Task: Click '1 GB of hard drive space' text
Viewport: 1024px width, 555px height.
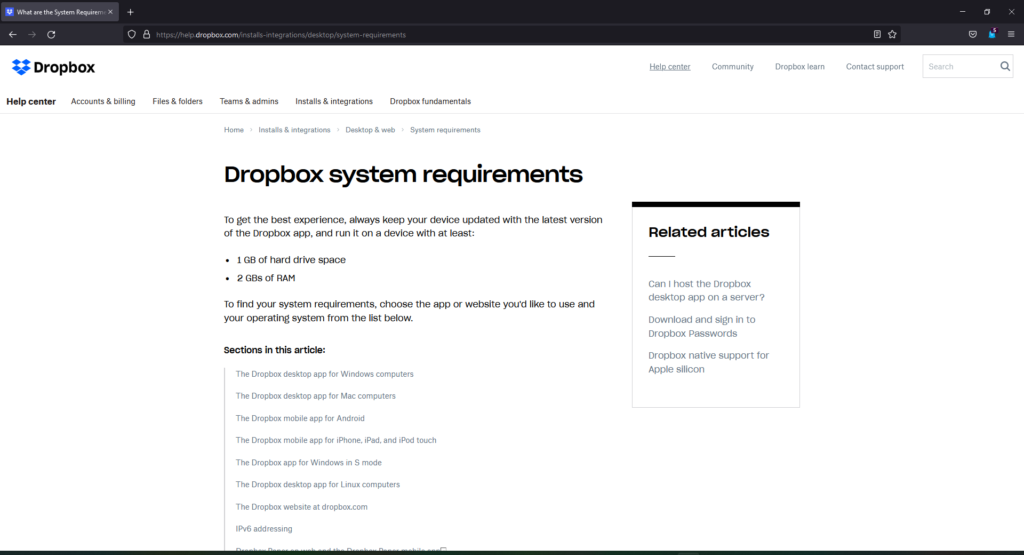Action: point(291,260)
